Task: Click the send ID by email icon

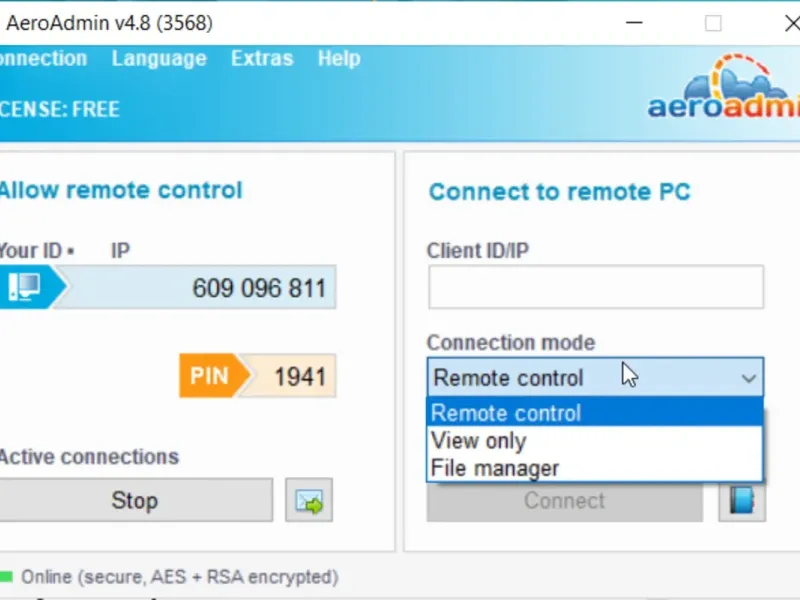Action: point(309,501)
